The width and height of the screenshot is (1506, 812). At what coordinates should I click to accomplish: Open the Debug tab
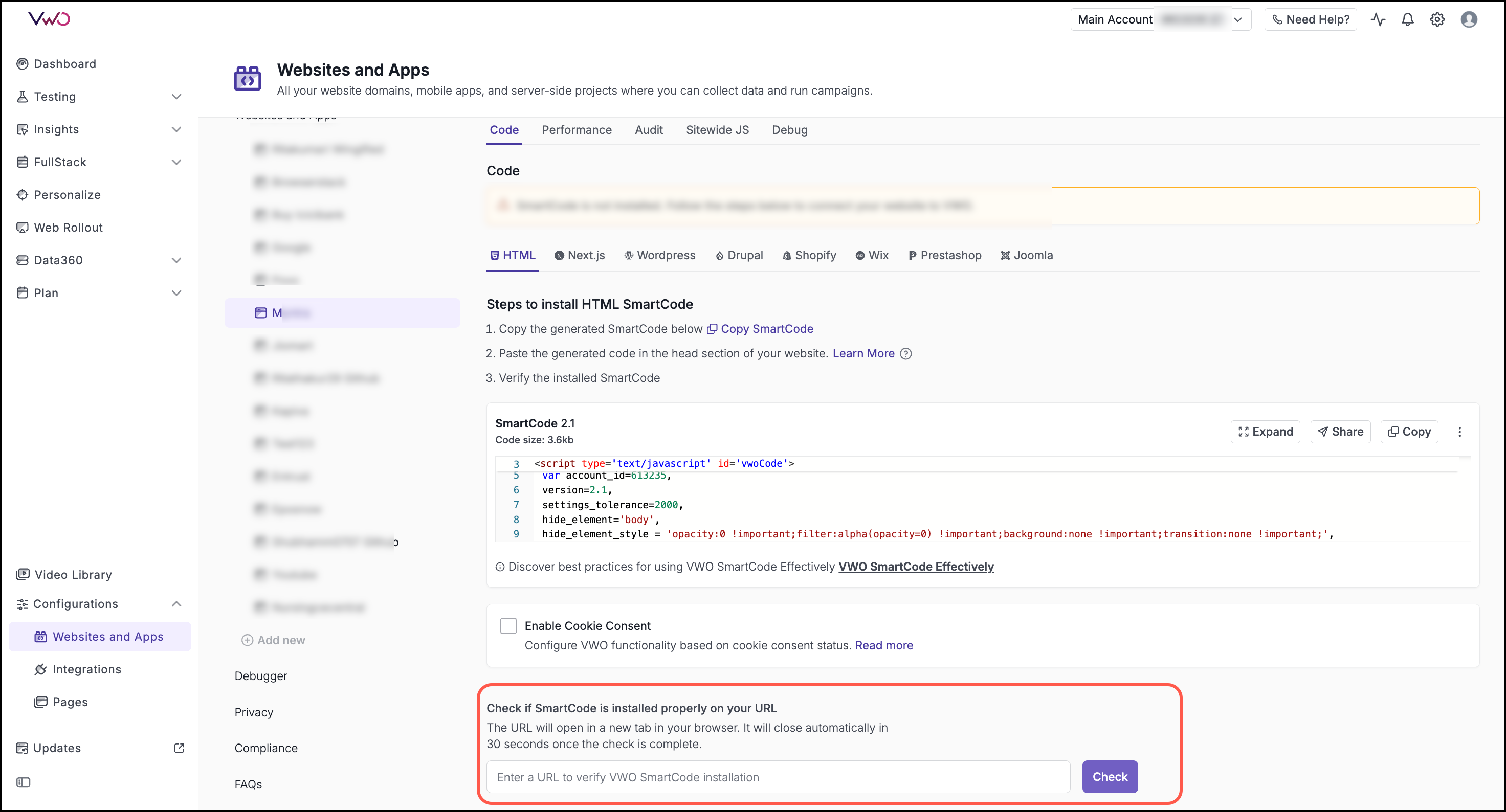(x=789, y=130)
